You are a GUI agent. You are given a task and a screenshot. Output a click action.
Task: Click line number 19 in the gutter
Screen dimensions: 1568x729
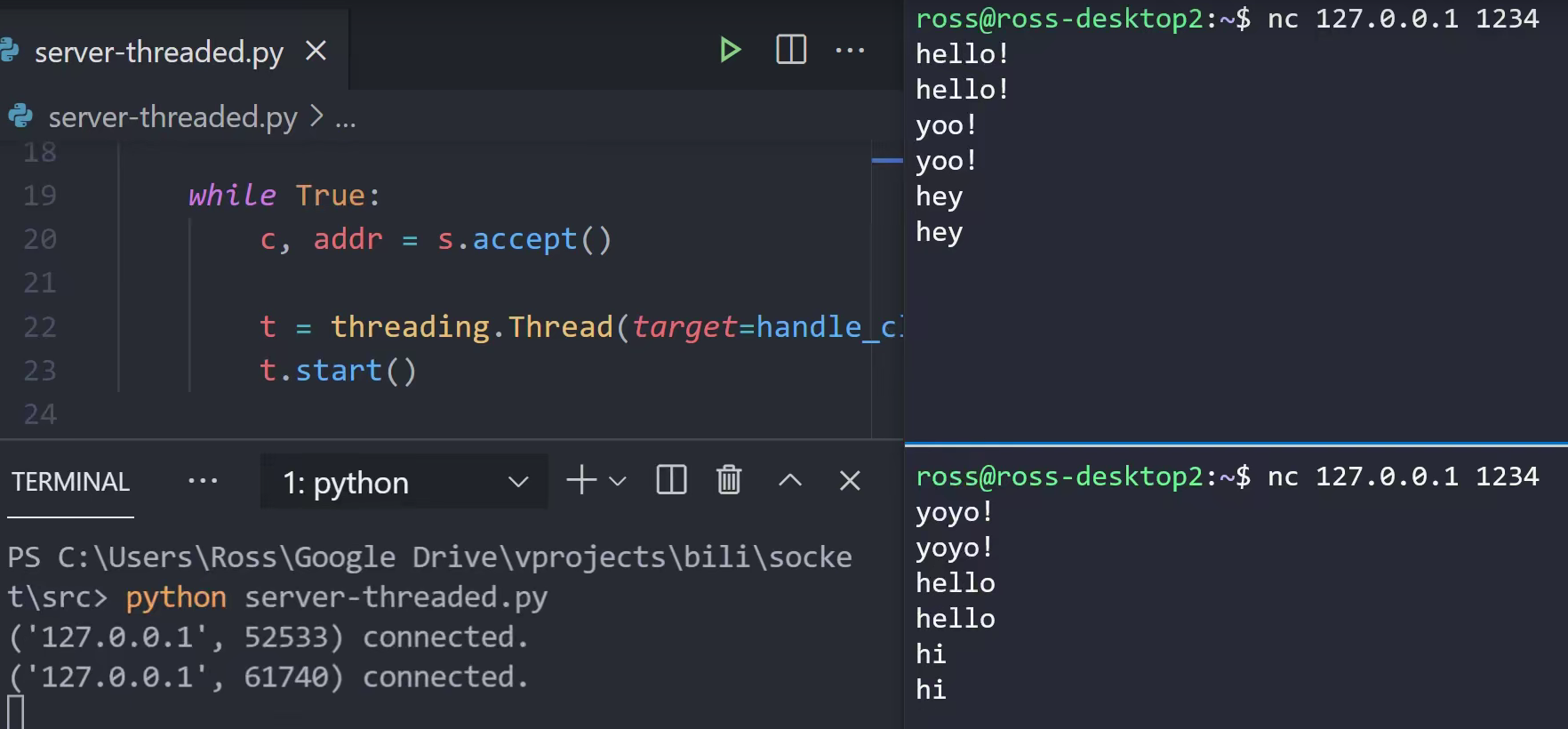40,196
